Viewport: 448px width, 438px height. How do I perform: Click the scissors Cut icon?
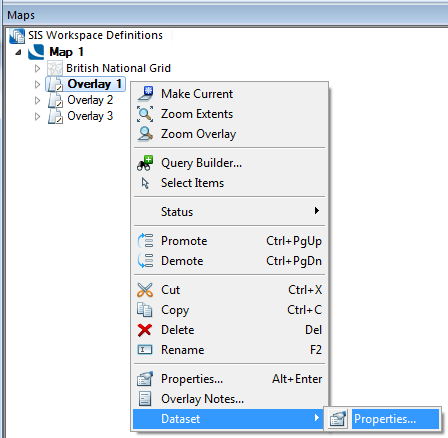(x=145, y=290)
